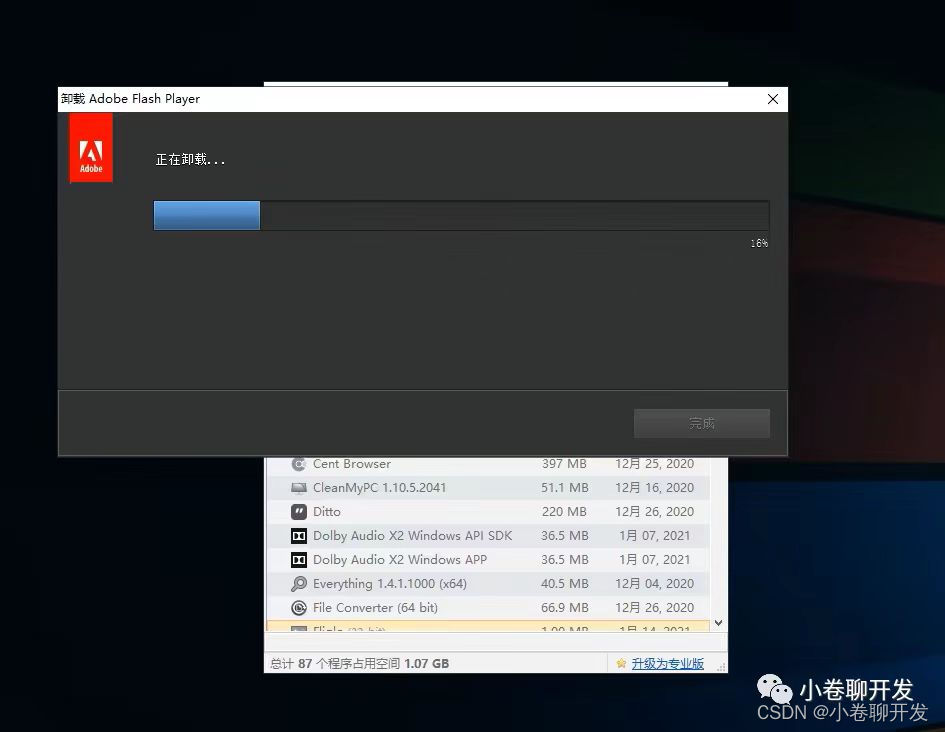
Task: Select Dolby Audio X2 Windows APP name
Action: tap(400, 560)
